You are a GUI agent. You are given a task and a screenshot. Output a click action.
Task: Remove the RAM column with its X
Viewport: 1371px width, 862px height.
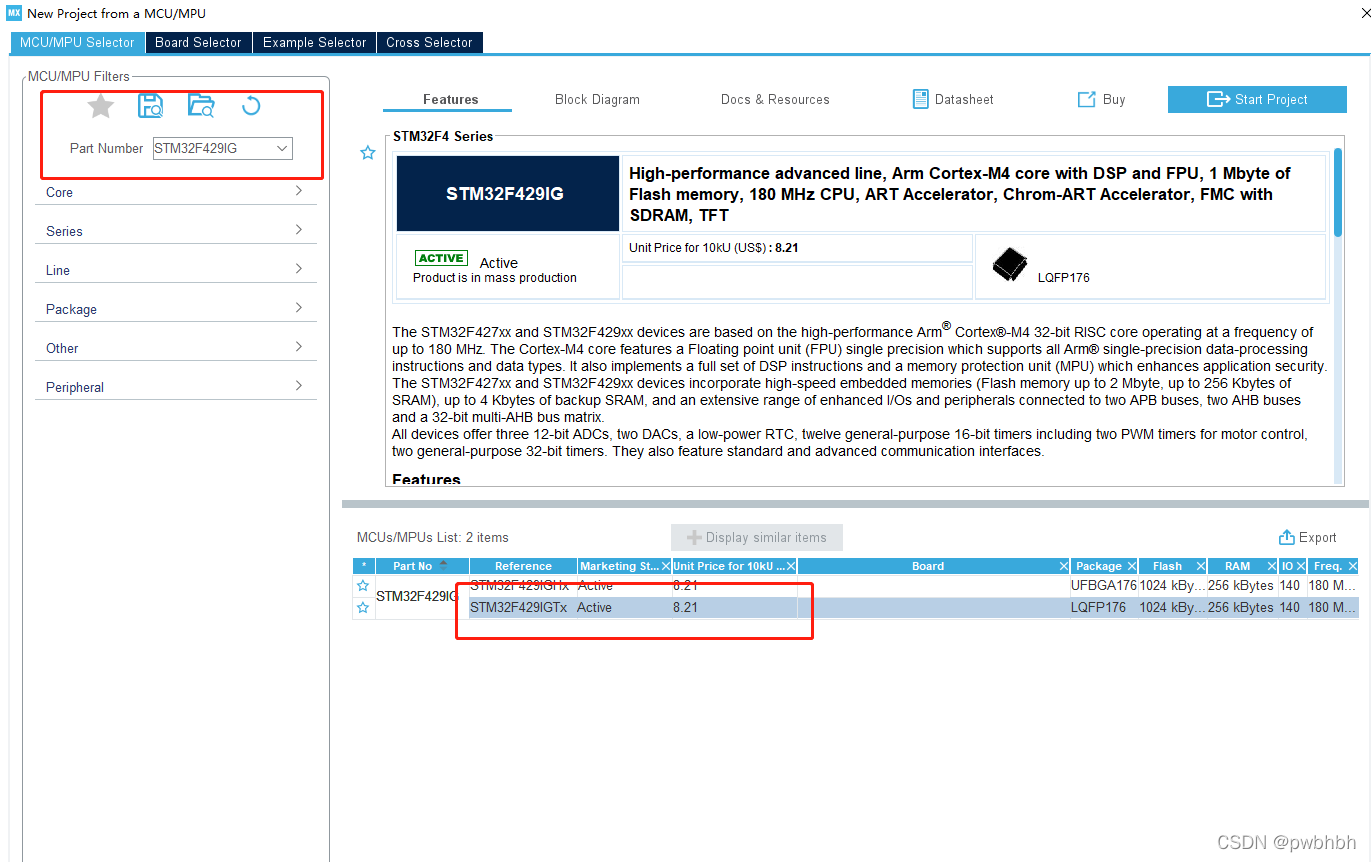pyautogui.click(x=1271, y=566)
